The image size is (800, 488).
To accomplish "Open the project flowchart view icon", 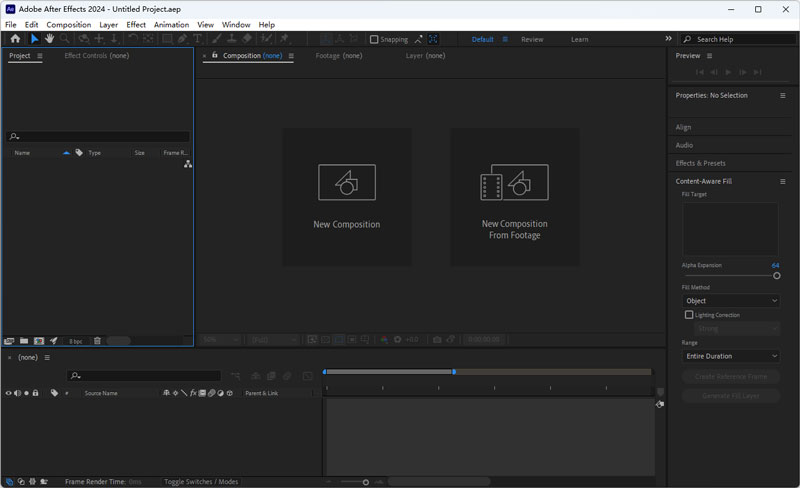I will 188,164.
